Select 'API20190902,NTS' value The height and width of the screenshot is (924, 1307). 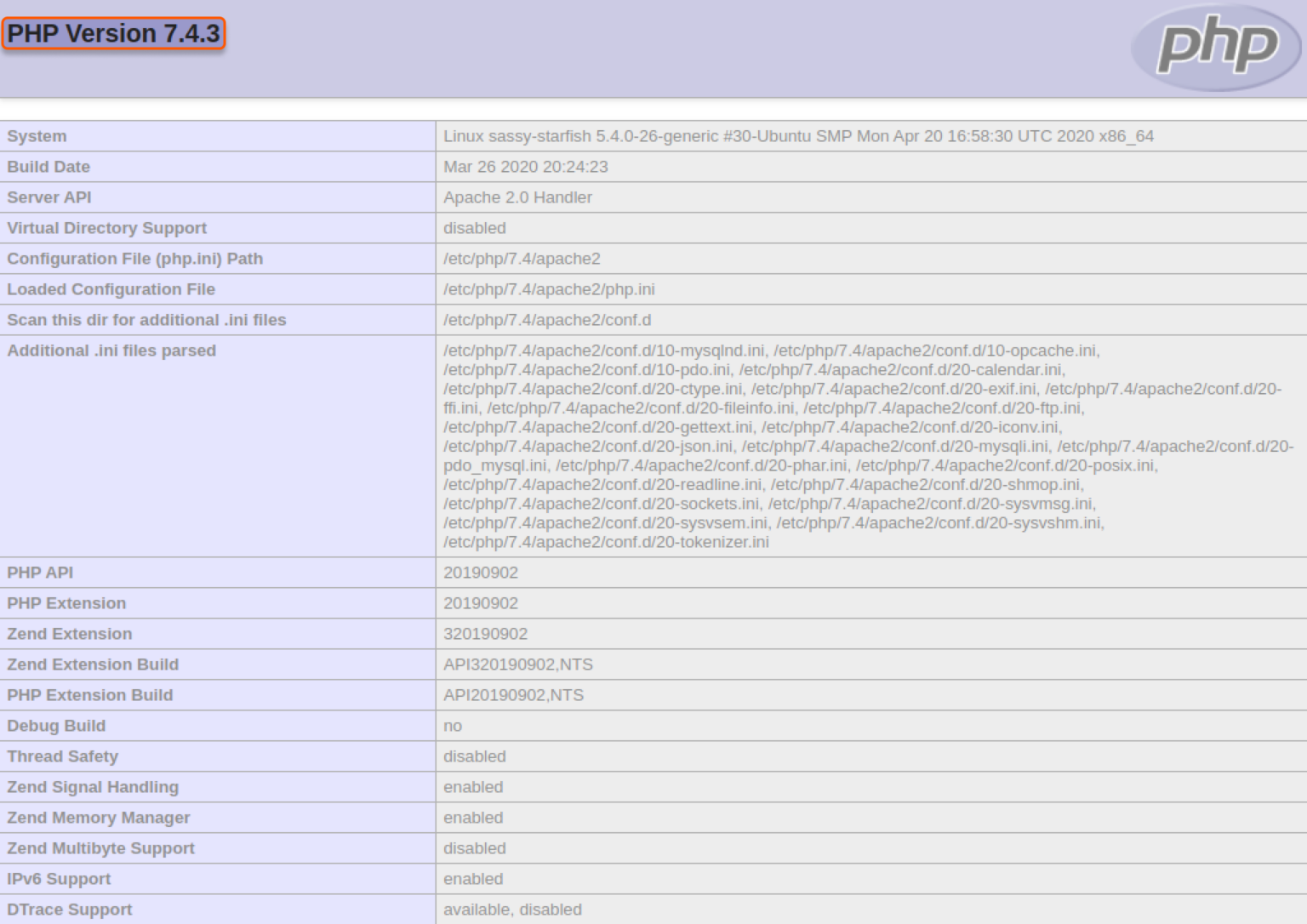[x=514, y=695]
